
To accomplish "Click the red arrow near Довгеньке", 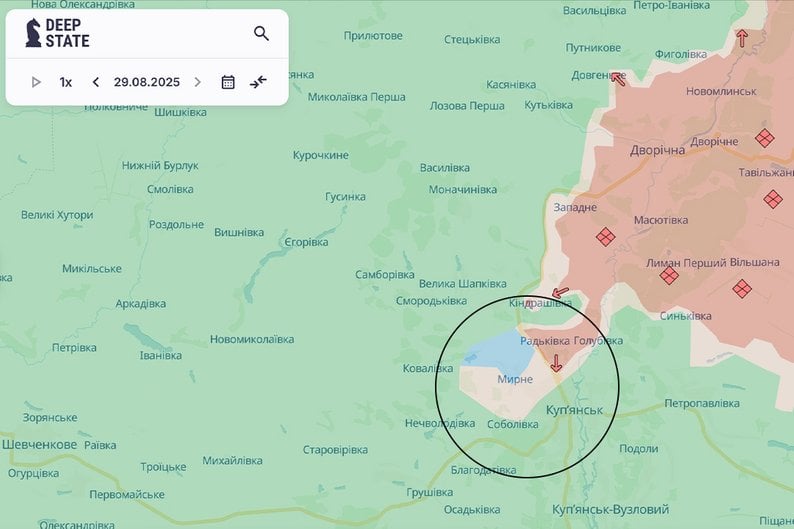I will click(618, 79).
